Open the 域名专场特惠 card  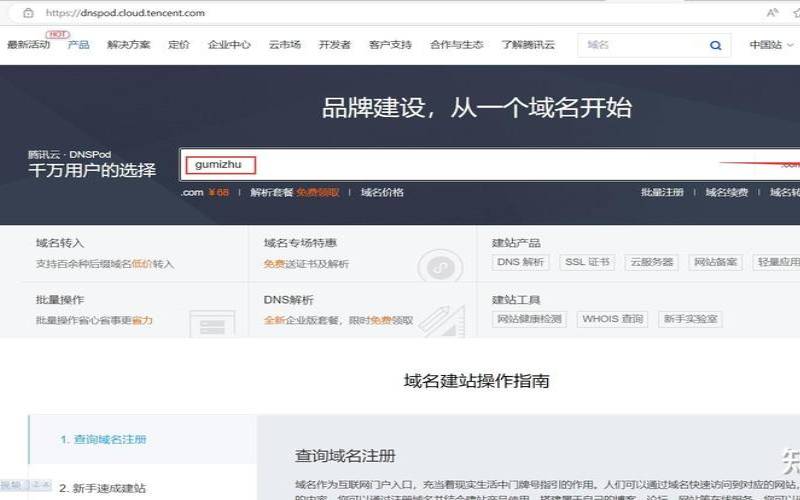[362, 254]
